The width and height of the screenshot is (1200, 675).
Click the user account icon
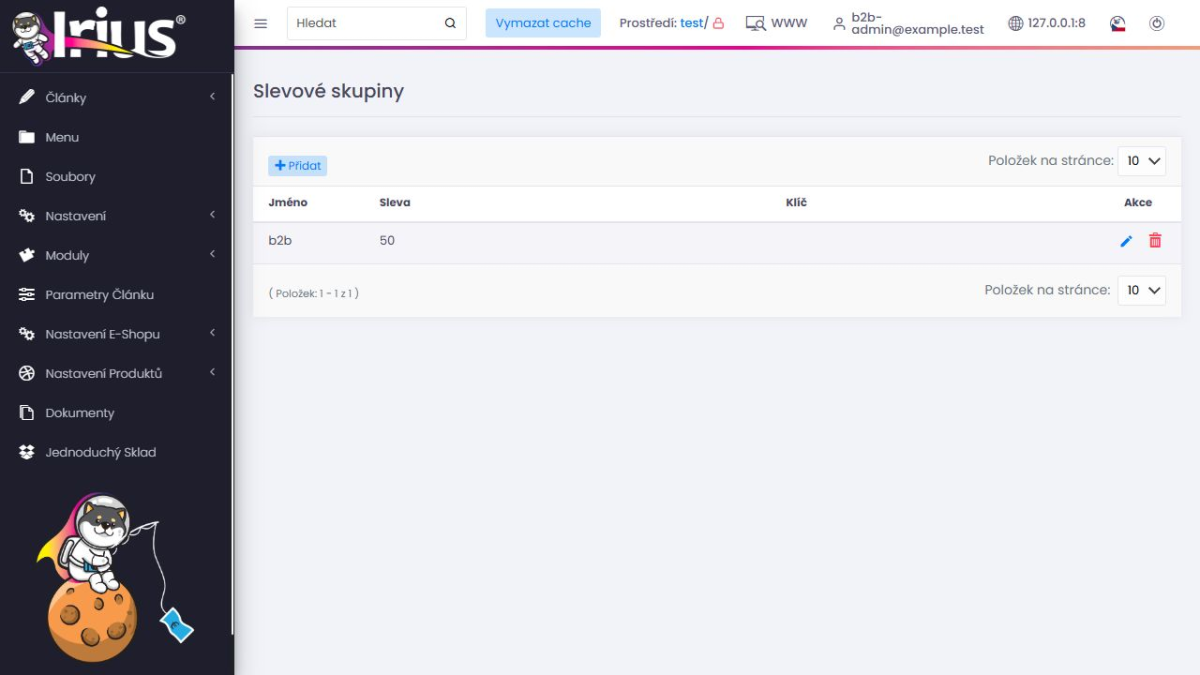point(839,23)
